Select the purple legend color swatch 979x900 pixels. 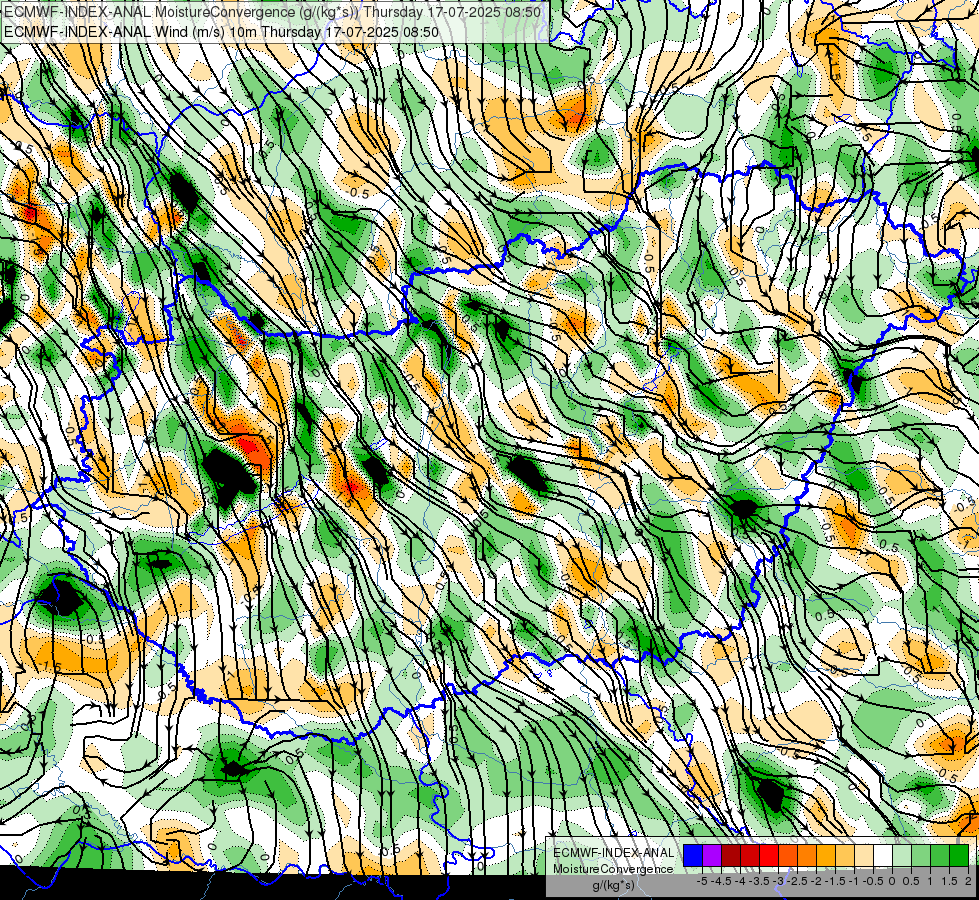point(712,856)
